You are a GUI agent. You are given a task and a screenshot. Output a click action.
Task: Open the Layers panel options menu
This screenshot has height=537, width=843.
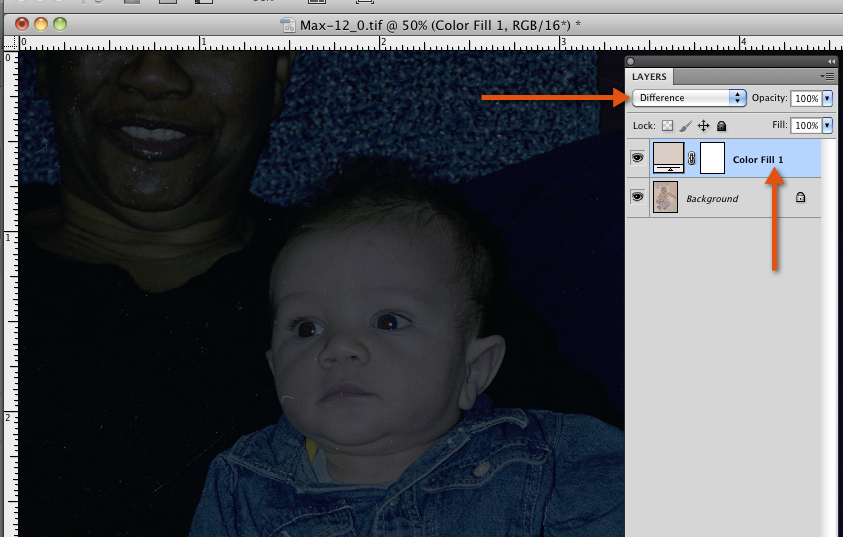pos(827,76)
